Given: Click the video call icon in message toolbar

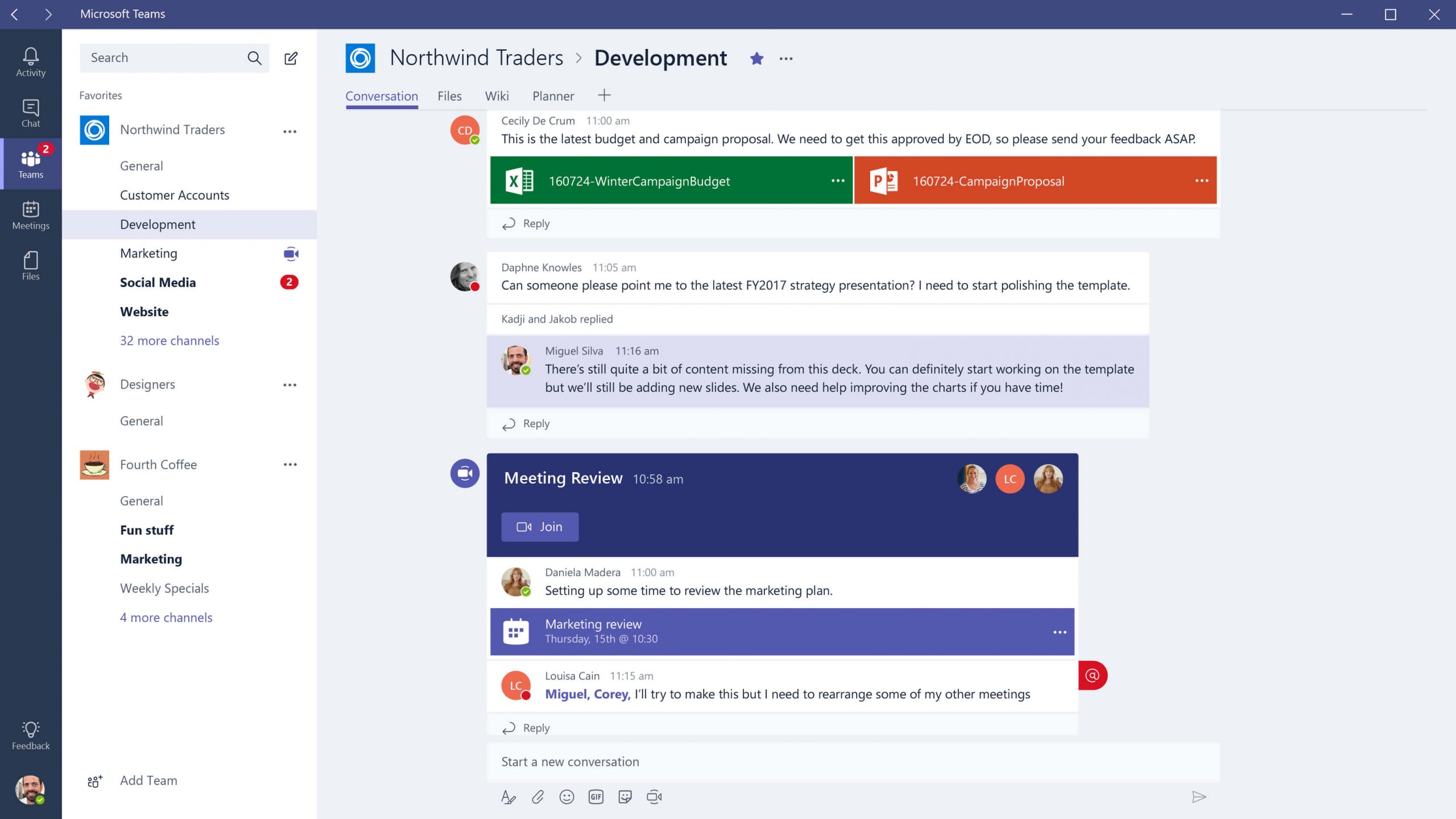Looking at the screenshot, I should click(x=654, y=796).
